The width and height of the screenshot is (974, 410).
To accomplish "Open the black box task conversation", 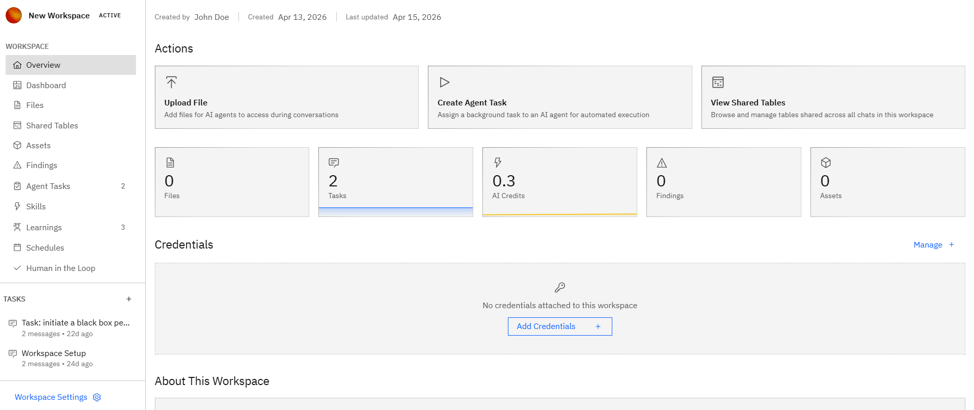I will coord(71,328).
